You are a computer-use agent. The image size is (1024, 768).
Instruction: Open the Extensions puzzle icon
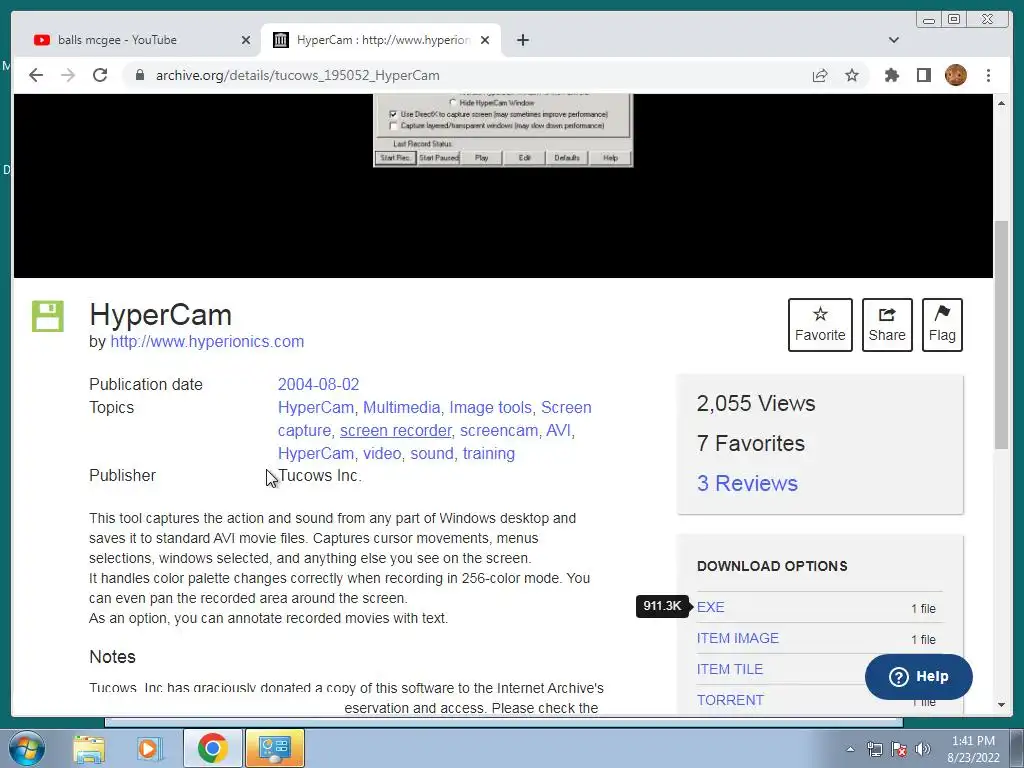click(891, 75)
